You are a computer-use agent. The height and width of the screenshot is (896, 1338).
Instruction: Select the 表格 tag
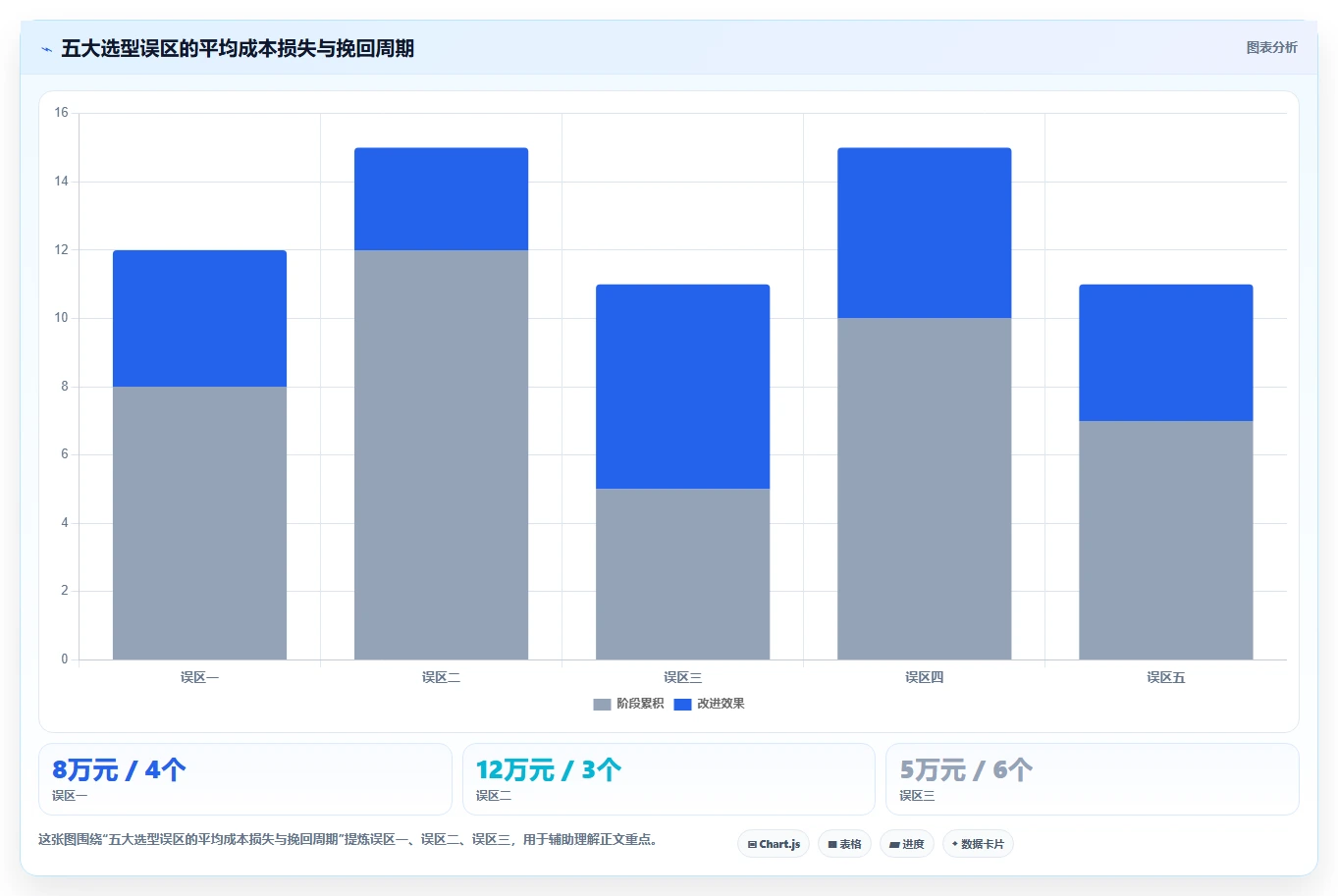coord(844,844)
